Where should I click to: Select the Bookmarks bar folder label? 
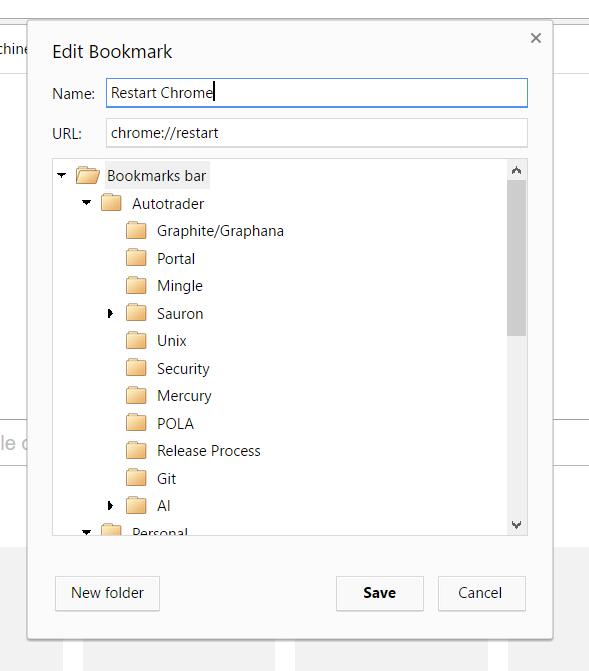(x=157, y=175)
